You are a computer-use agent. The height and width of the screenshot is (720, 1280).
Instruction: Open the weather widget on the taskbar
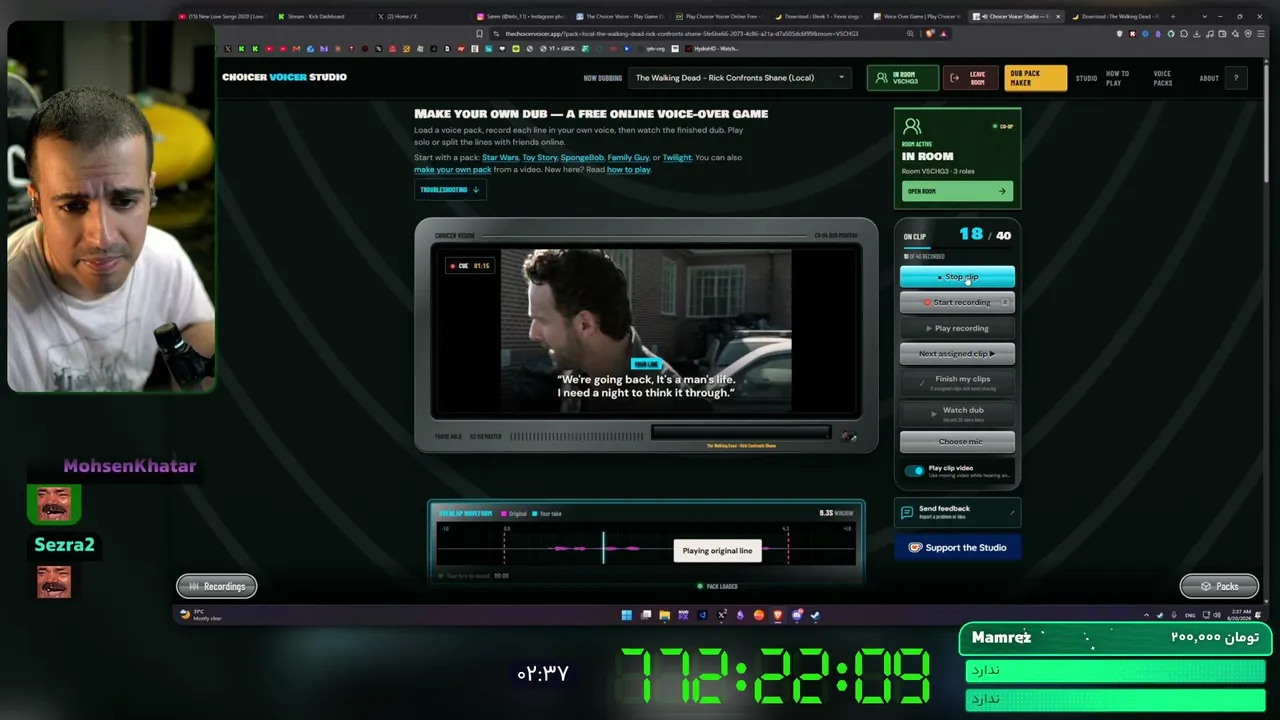click(x=203, y=615)
